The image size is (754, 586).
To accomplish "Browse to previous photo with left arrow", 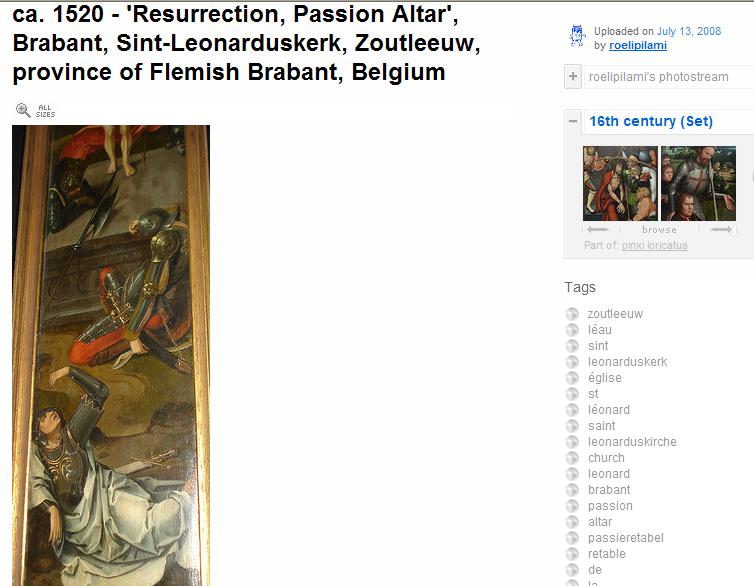I will (597, 230).
